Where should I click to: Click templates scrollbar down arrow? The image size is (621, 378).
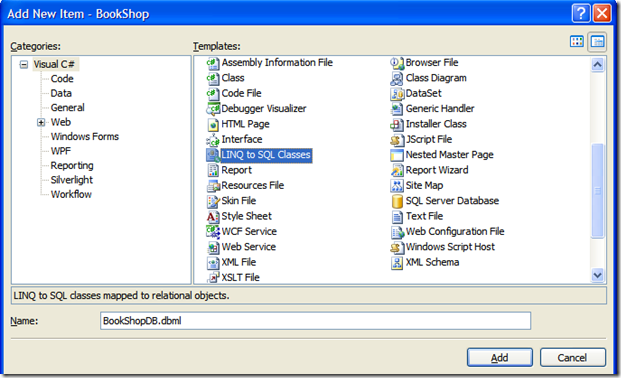click(x=597, y=275)
